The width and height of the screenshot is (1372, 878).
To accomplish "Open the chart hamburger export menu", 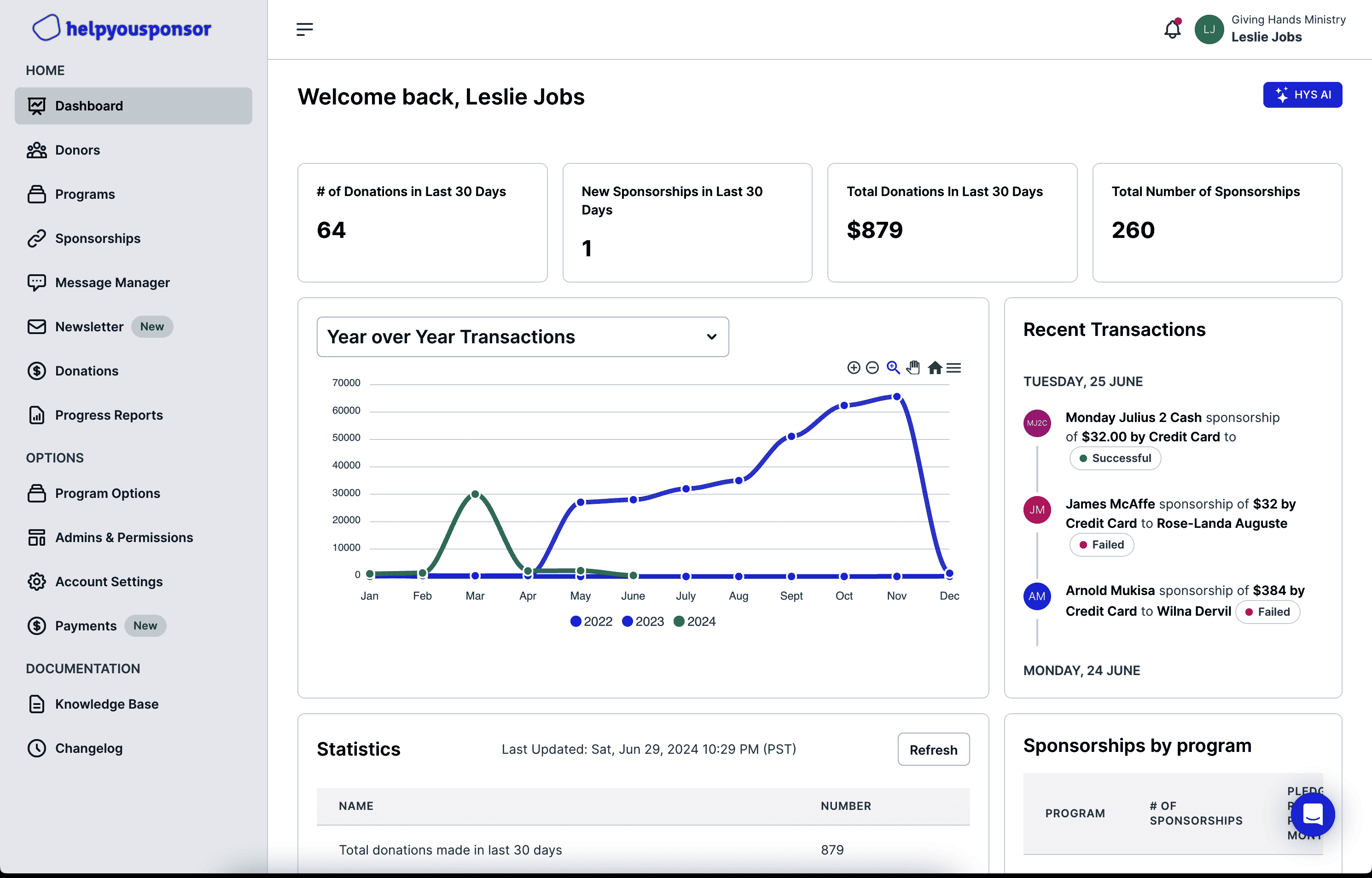I will [x=953, y=368].
